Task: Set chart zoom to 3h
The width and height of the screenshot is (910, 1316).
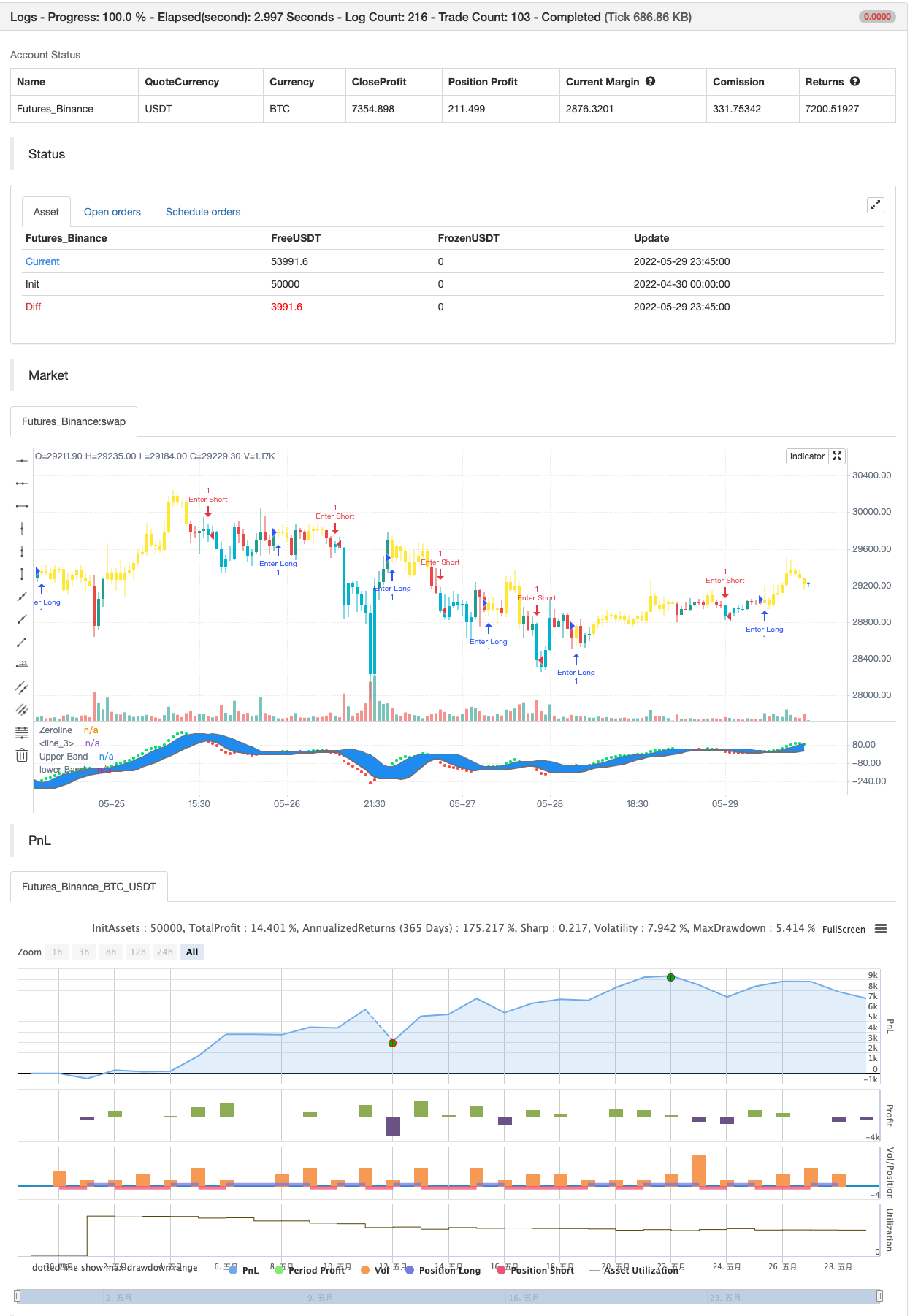Action: coord(84,952)
